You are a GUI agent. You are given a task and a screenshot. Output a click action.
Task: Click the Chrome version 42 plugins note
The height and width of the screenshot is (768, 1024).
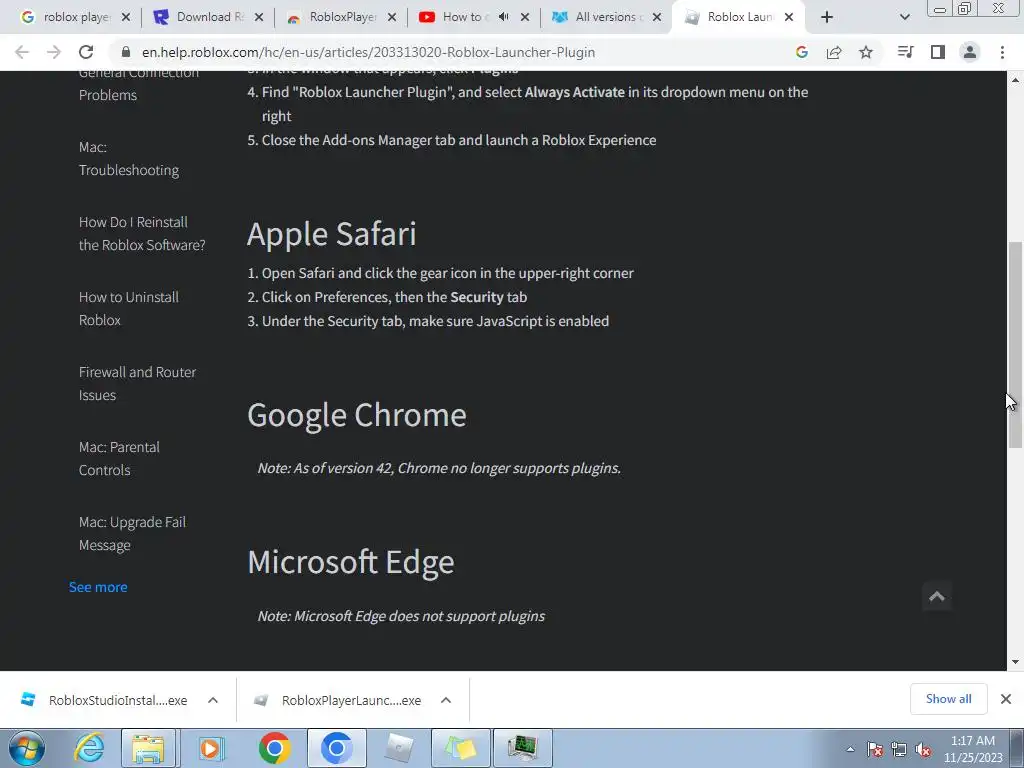(439, 468)
